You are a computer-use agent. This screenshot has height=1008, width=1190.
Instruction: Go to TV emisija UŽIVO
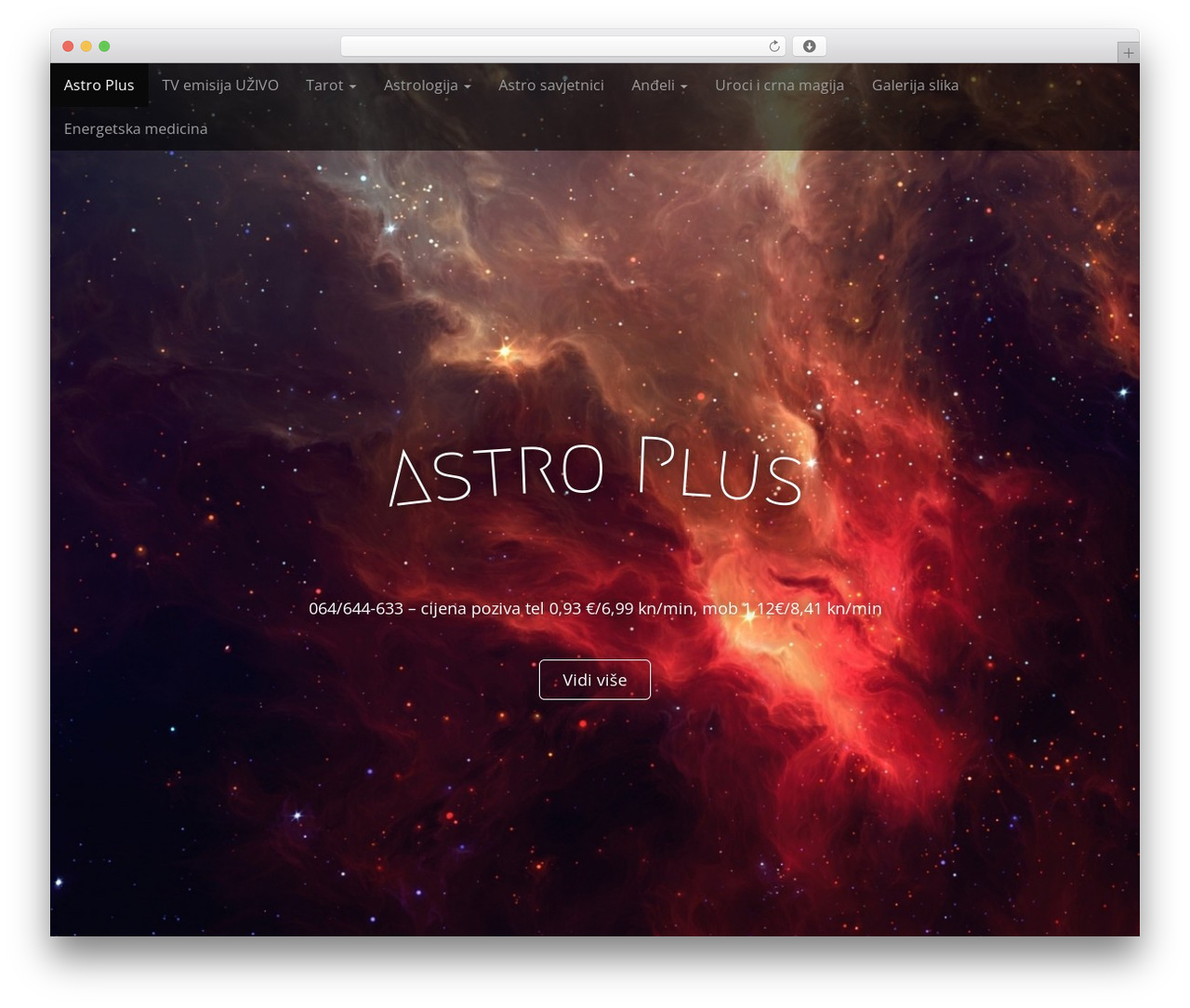click(220, 85)
